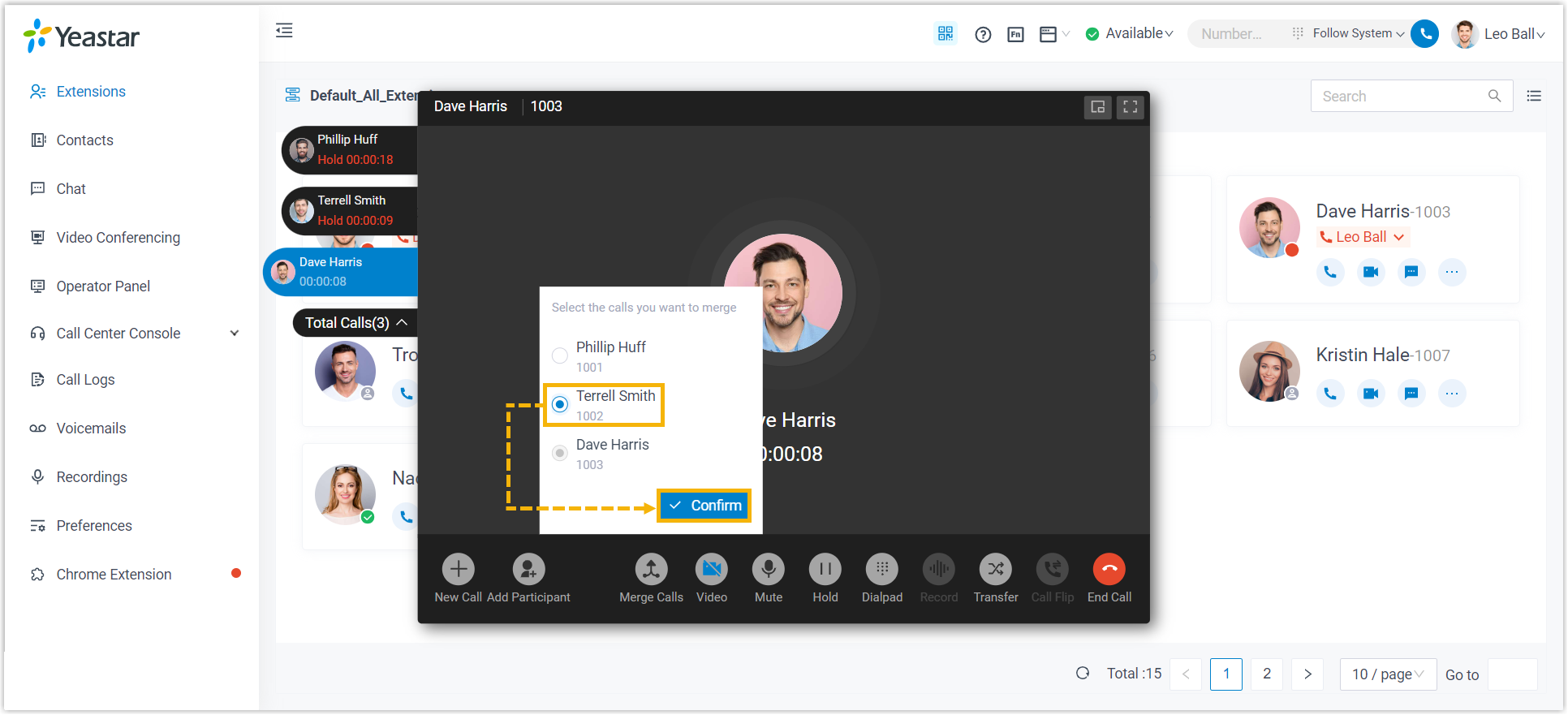1568x715 pixels.
Task: Open the QR code icon
Action: [x=946, y=33]
